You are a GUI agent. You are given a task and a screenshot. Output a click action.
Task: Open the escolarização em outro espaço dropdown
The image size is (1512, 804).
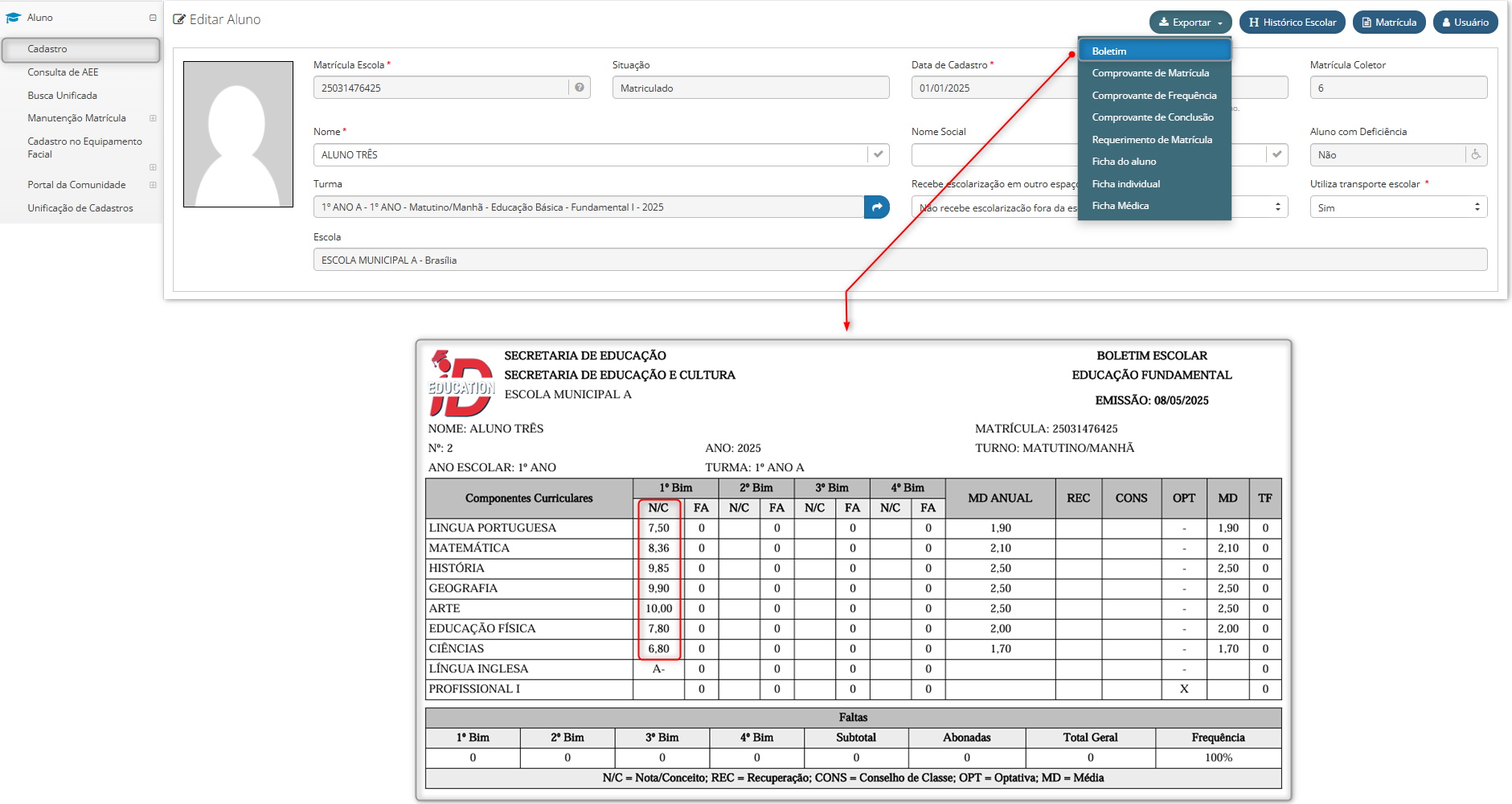[1100, 207]
